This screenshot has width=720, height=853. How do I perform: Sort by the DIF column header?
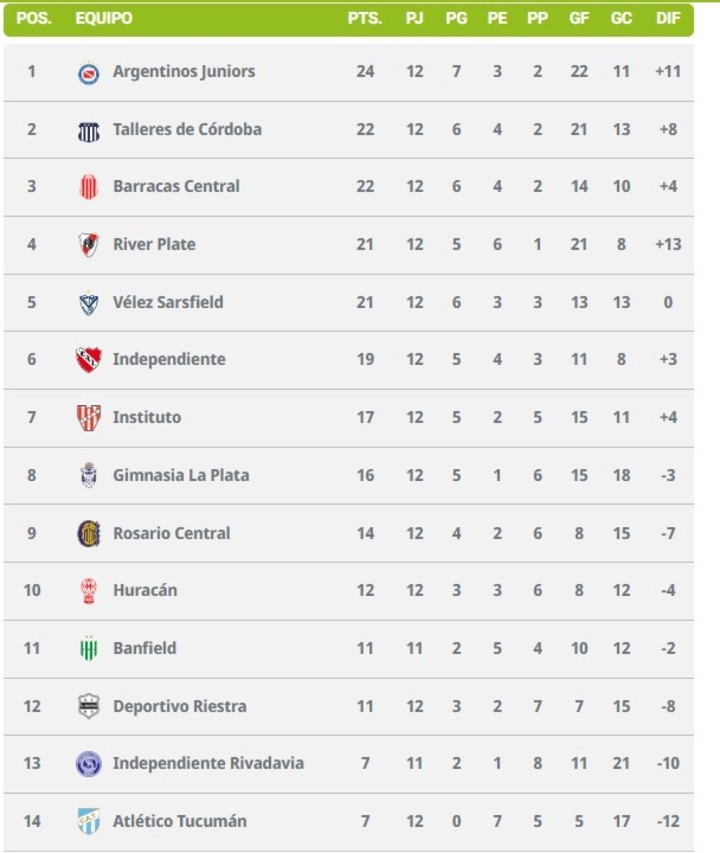[668, 19]
